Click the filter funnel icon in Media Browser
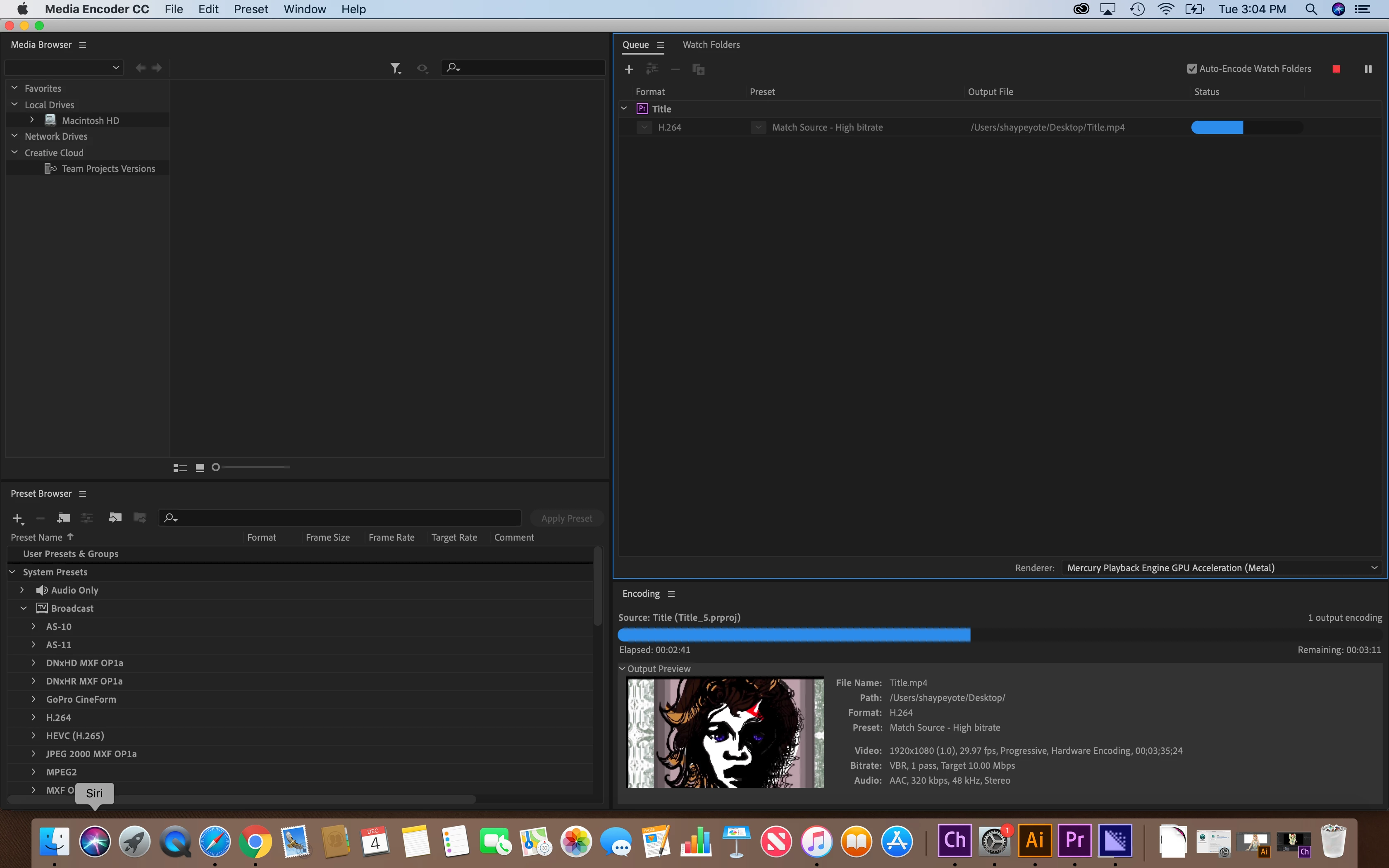This screenshot has height=868, width=1389. (395, 68)
